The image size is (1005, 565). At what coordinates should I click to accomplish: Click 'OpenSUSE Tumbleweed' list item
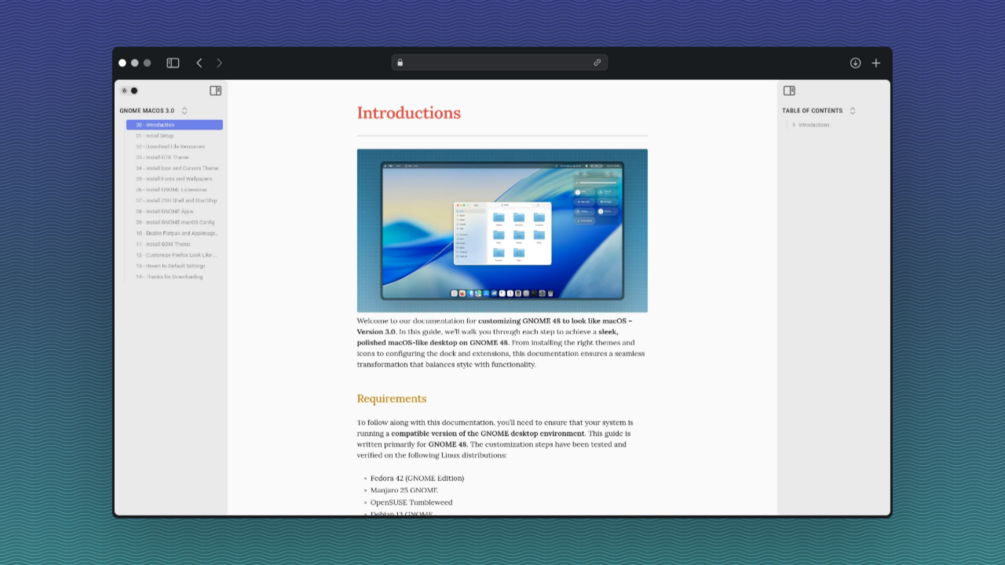coord(411,502)
